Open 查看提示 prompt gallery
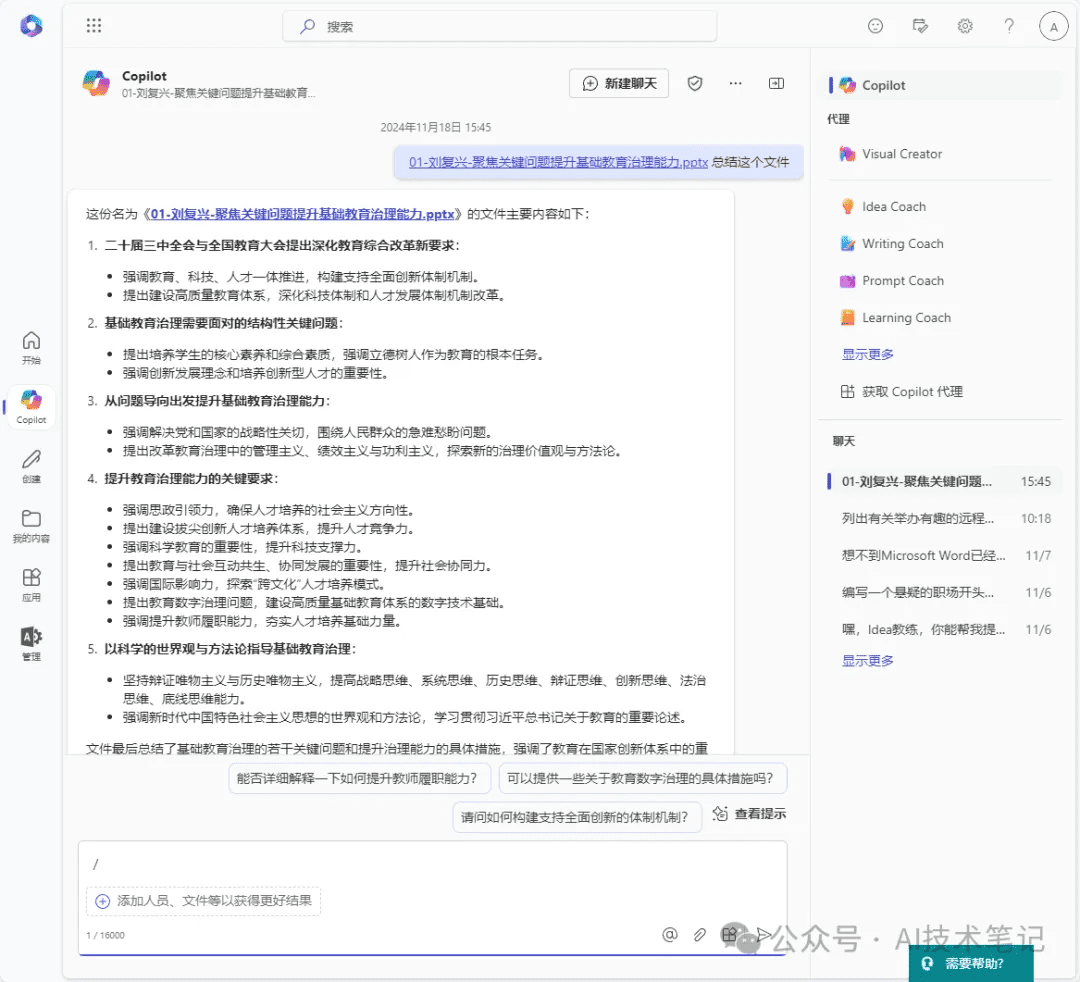The image size is (1080, 982). pos(749,814)
